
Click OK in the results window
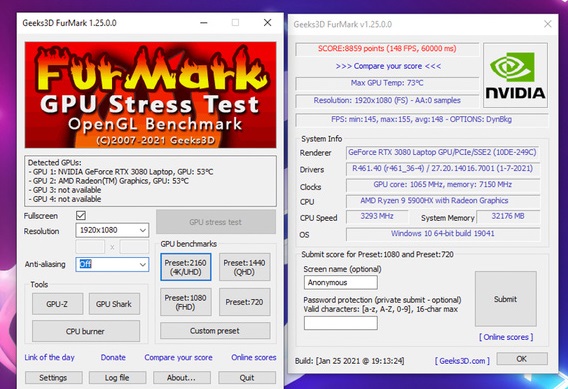click(x=522, y=359)
